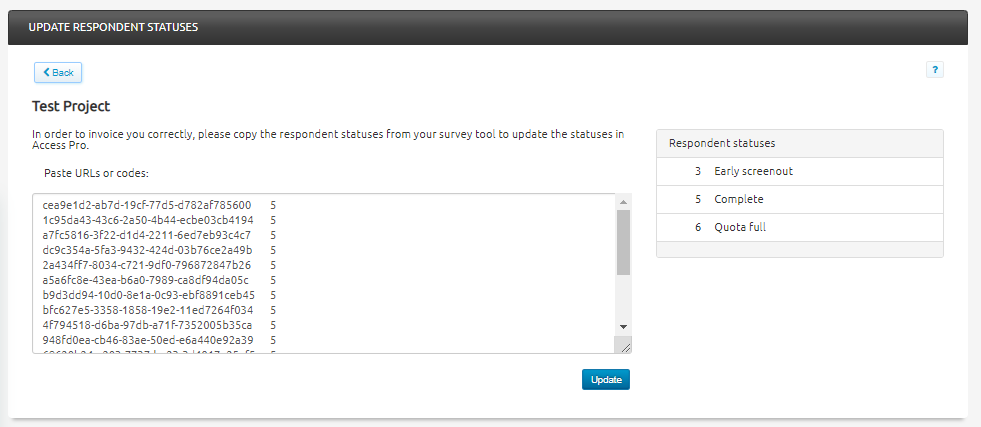Go back using the Back button
Viewport: 981px width, 427px height.
pos(58,72)
